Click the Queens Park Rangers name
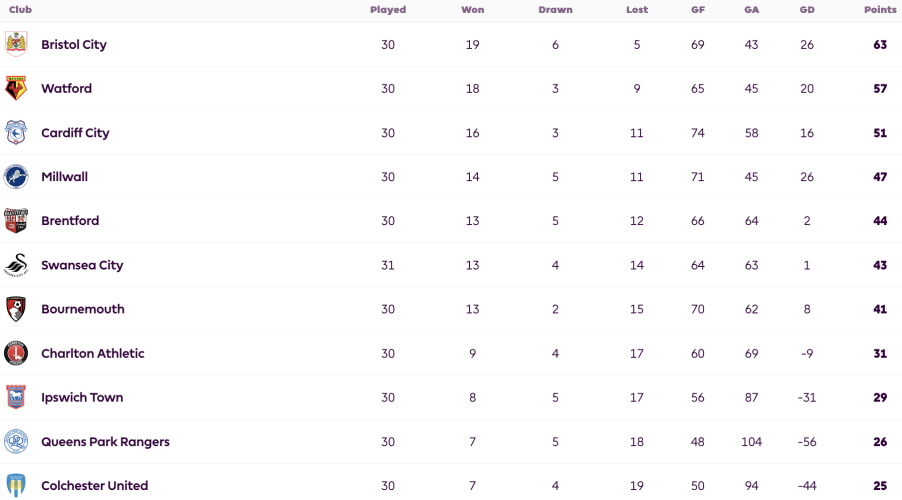This screenshot has width=902, height=500. click(105, 442)
